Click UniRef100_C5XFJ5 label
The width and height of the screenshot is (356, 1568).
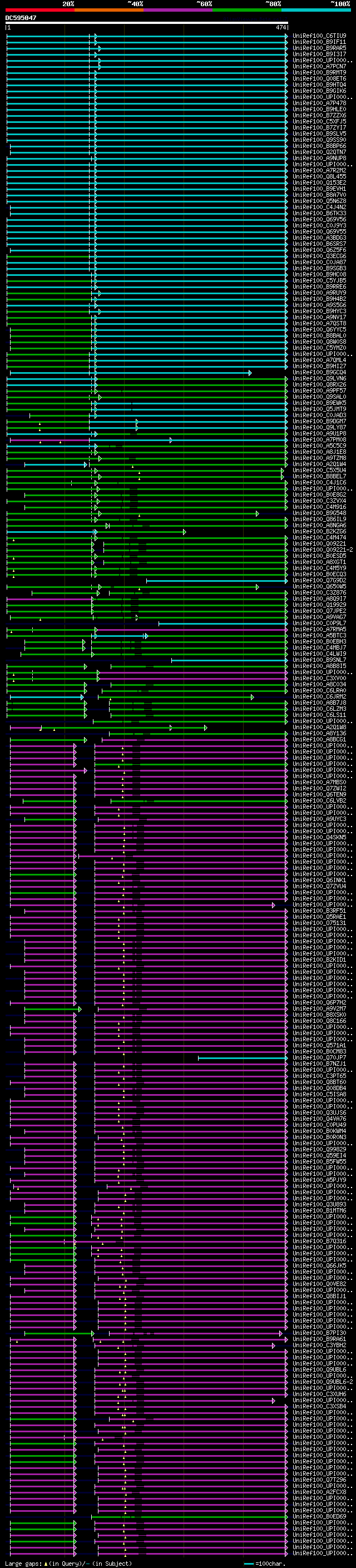[319, 122]
